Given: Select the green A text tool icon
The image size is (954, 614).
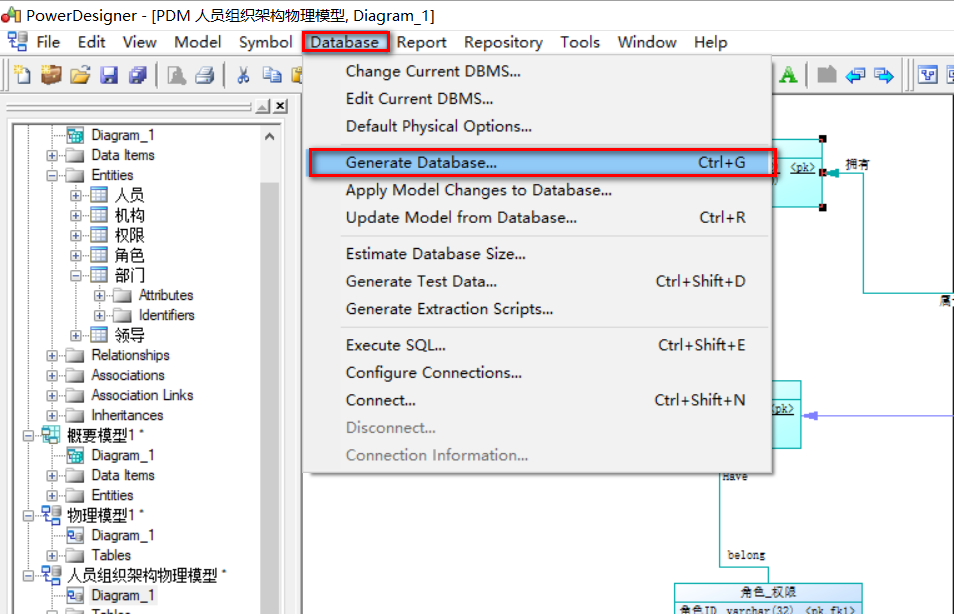Looking at the screenshot, I should click(x=789, y=75).
